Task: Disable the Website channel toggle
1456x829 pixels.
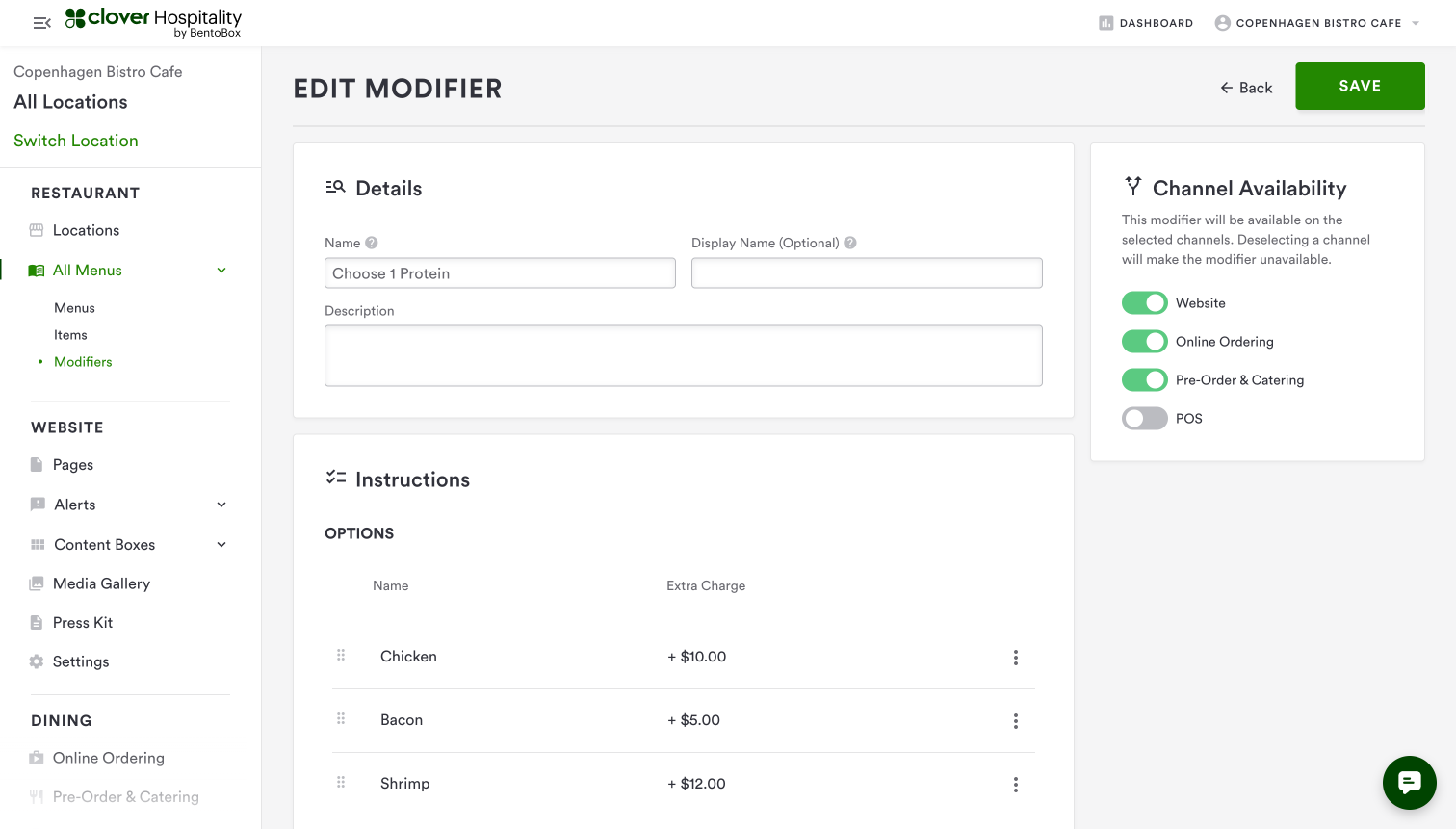Action: (1144, 303)
